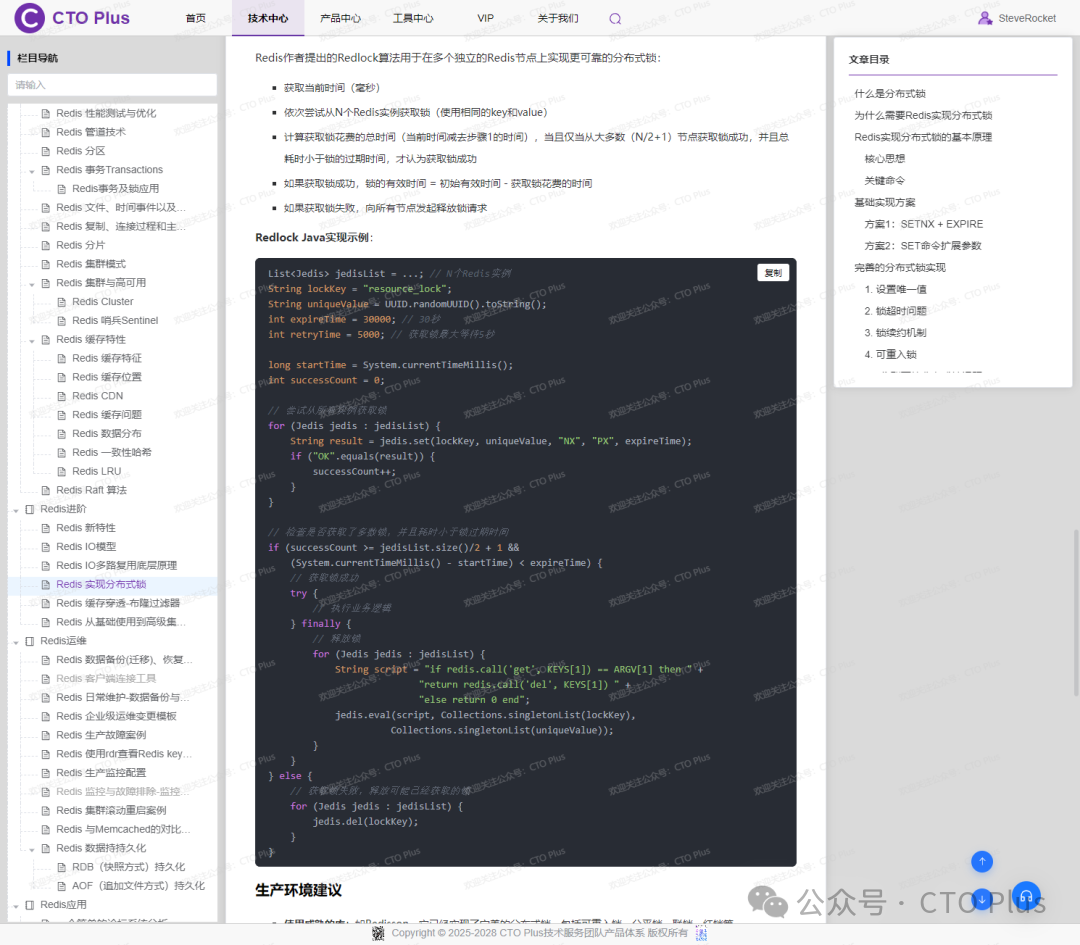This screenshot has width=1080, height=945.
Task: Click document icon beside Redis 哨兵Sentinel
Action: click(x=62, y=320)
